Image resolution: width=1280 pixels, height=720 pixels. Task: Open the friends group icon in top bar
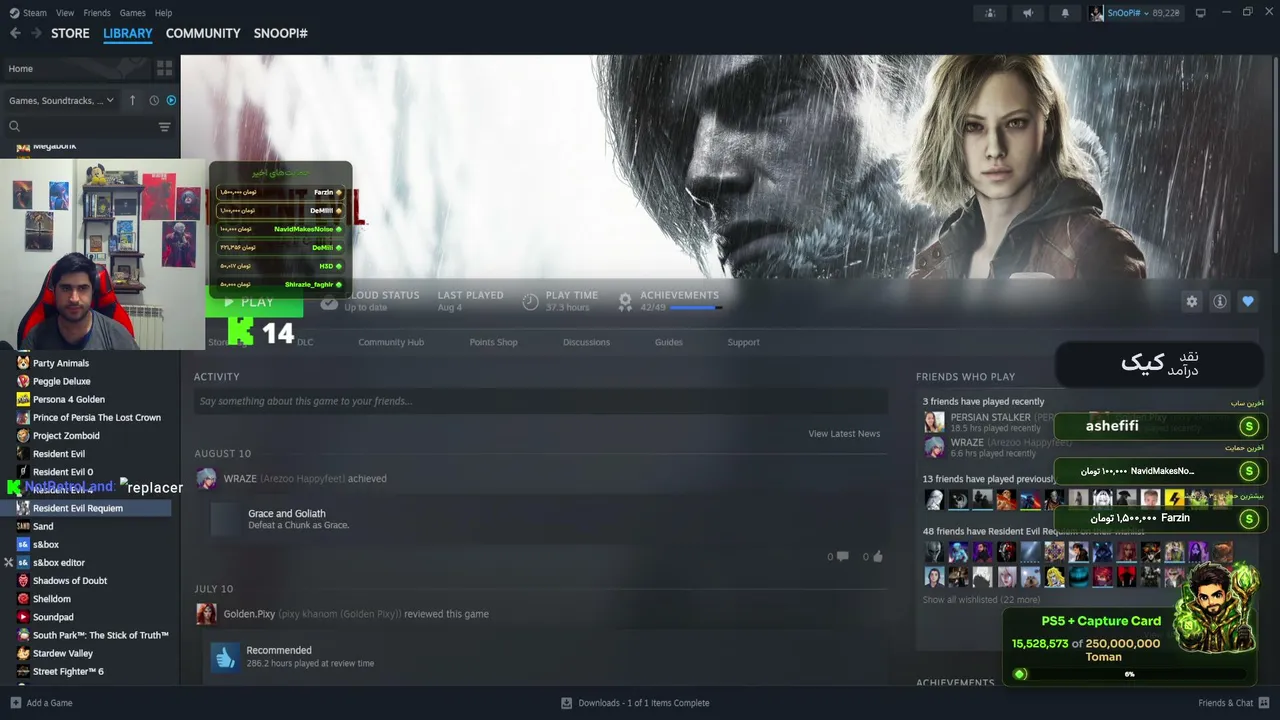pyautogui.click(x=990, y=13)
